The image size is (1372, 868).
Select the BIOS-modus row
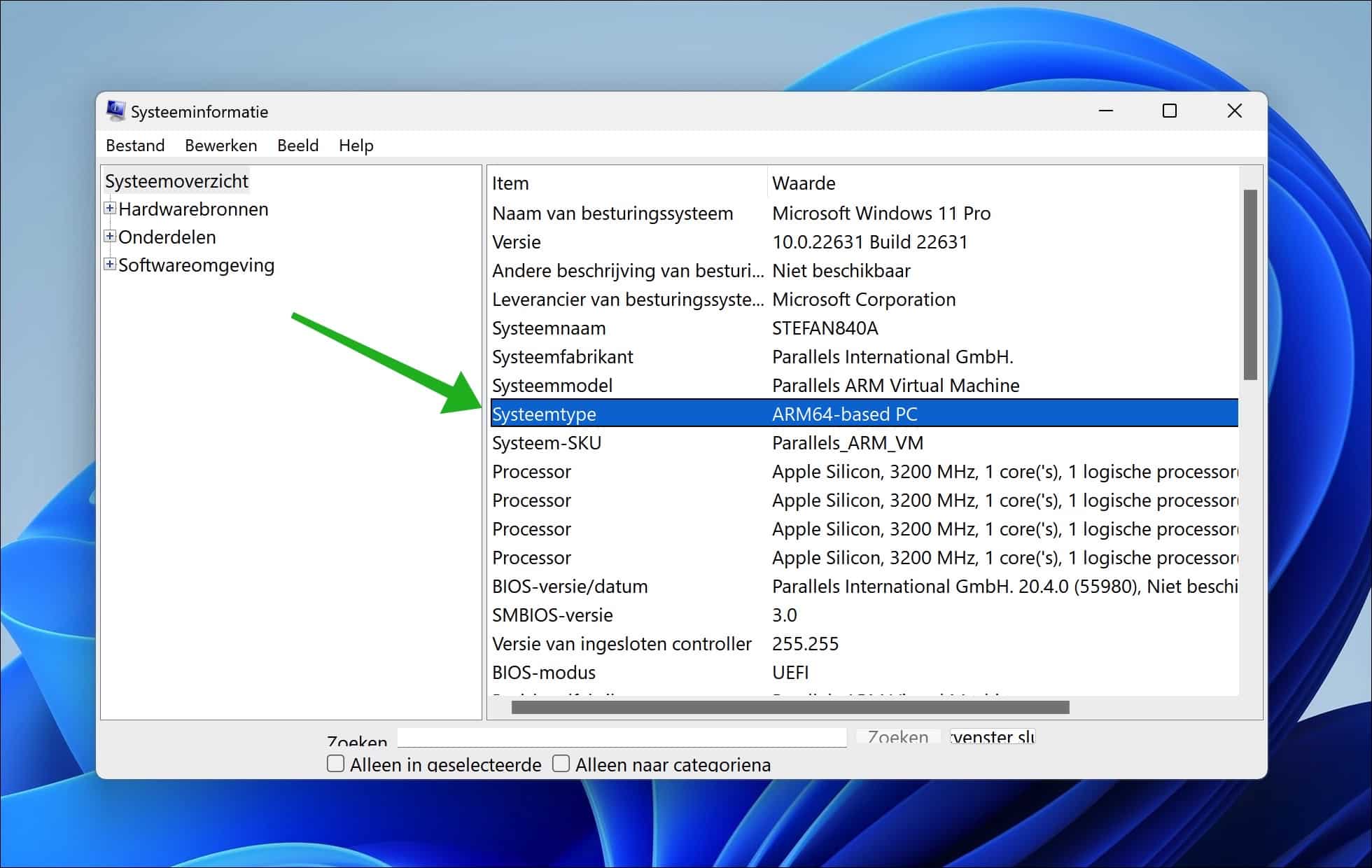[544, 672]
